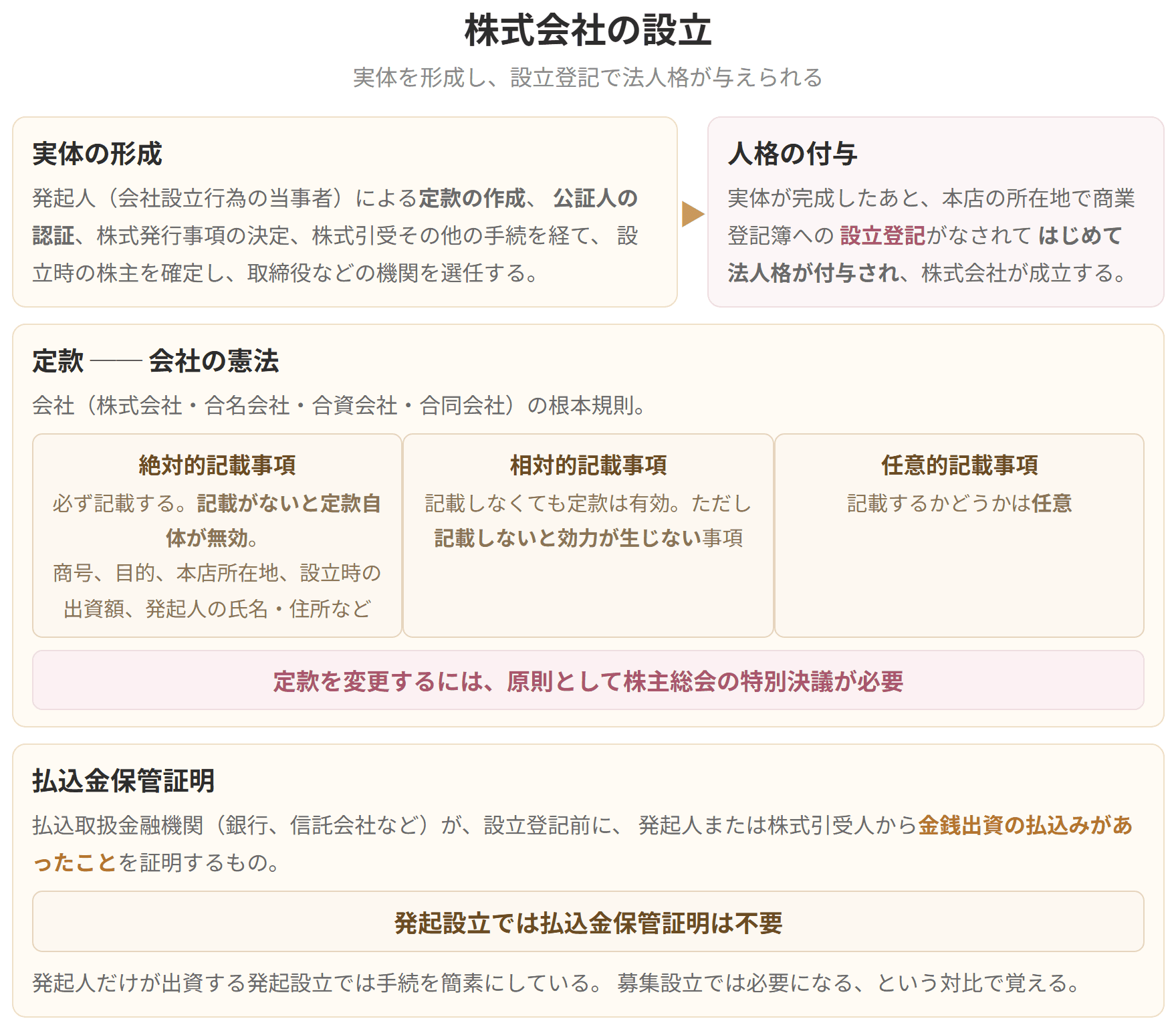This screenshot has height=1029, width=1176.
Task: Select the 絶対的記載事項 card title
Action: click(217, 465)
